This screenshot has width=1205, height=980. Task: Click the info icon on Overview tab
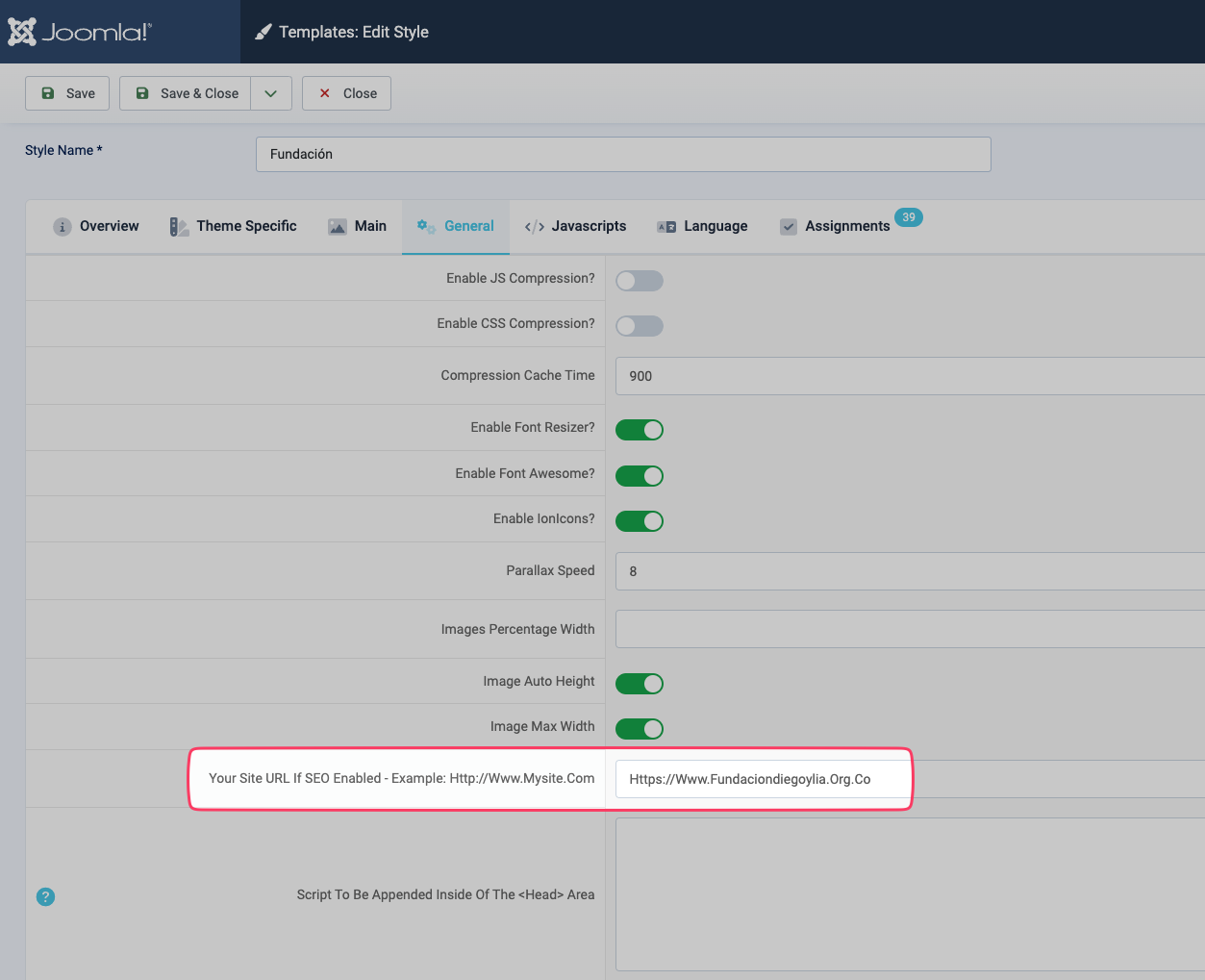tap(63, 227)
